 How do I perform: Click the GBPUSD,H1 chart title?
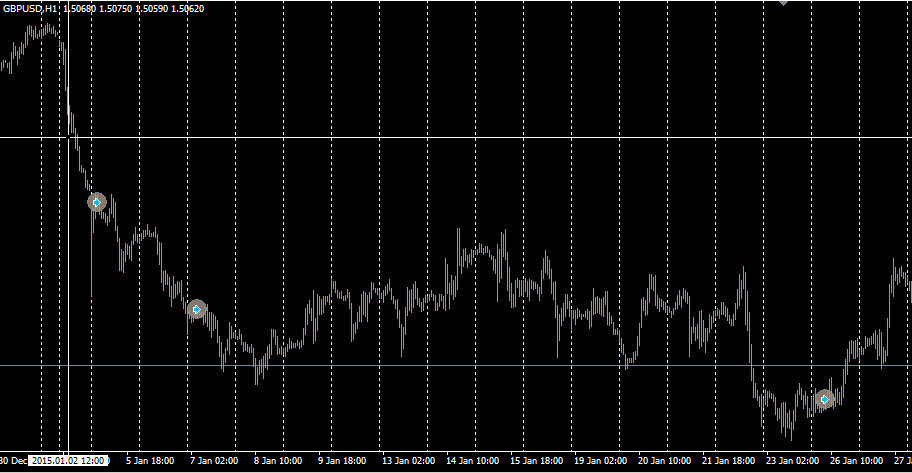tap(30, 9)
